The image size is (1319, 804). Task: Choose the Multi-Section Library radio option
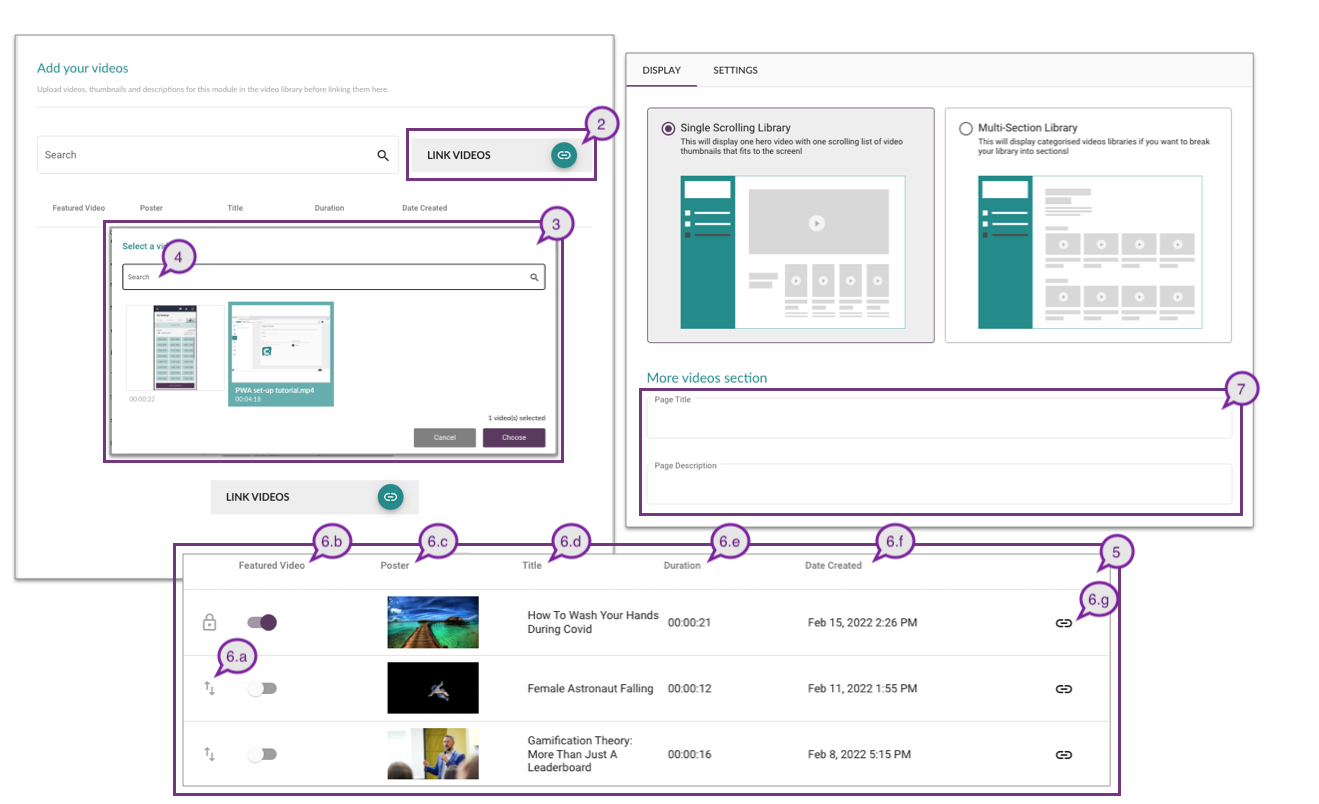coord(966,129)
